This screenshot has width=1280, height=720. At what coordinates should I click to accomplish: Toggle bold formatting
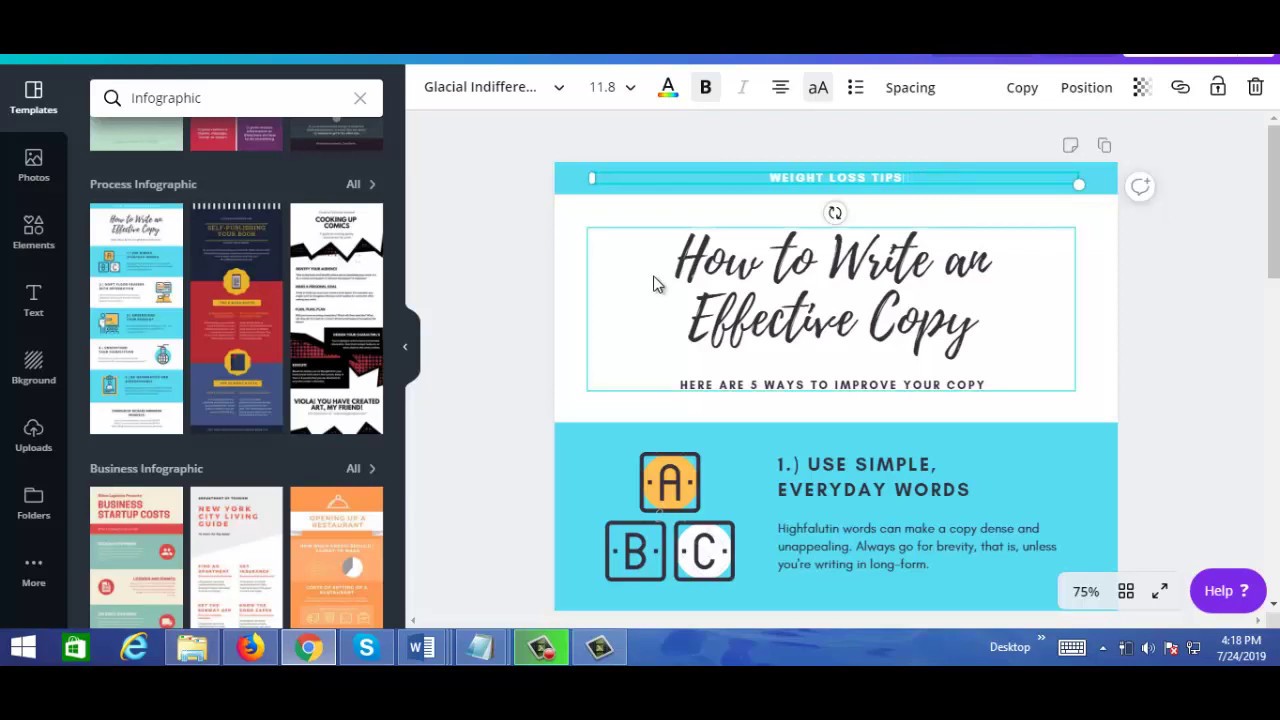click(705, 87)
